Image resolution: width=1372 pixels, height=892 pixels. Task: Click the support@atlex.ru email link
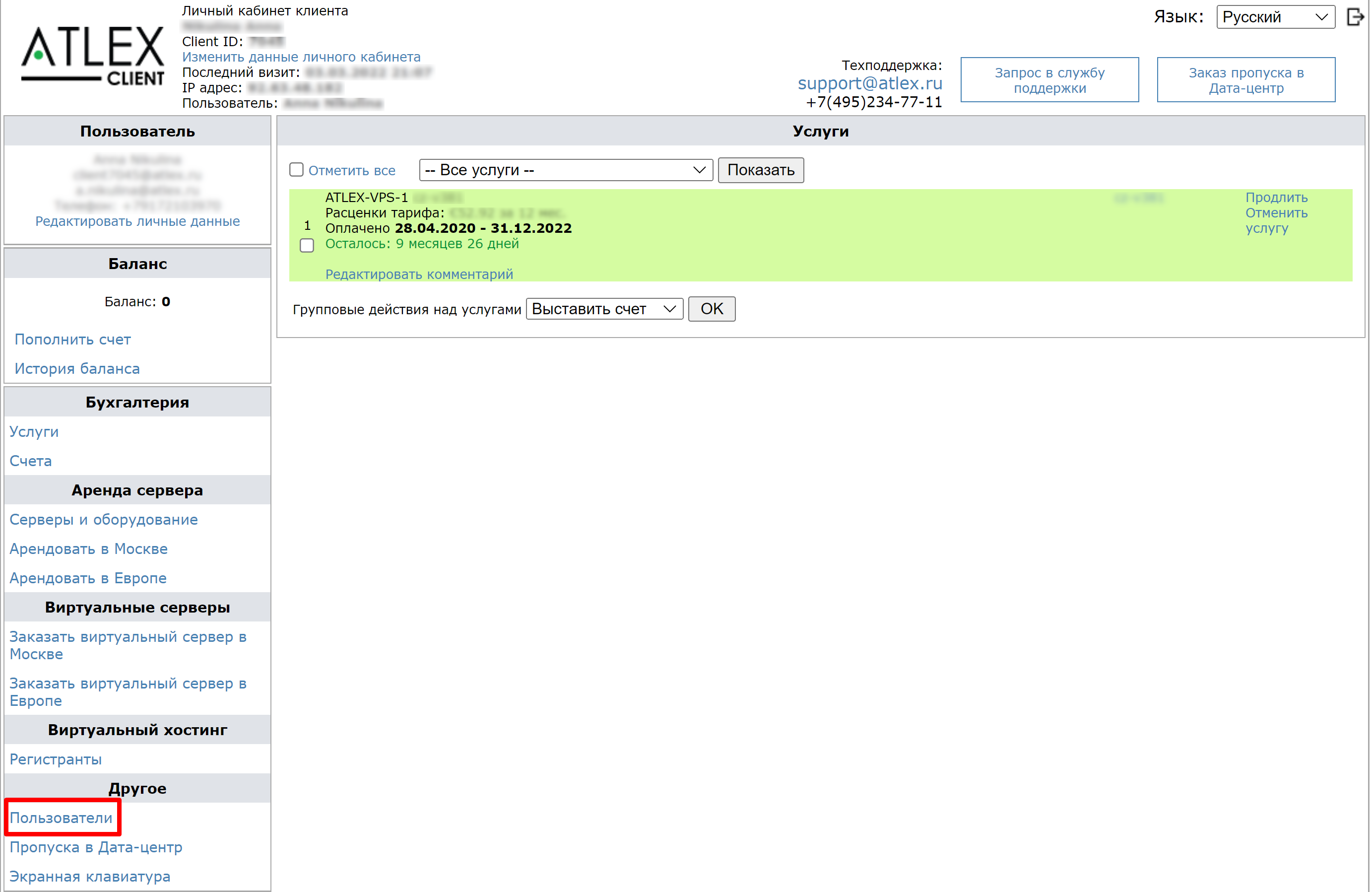pyautogui.click(x=869, y=83)
